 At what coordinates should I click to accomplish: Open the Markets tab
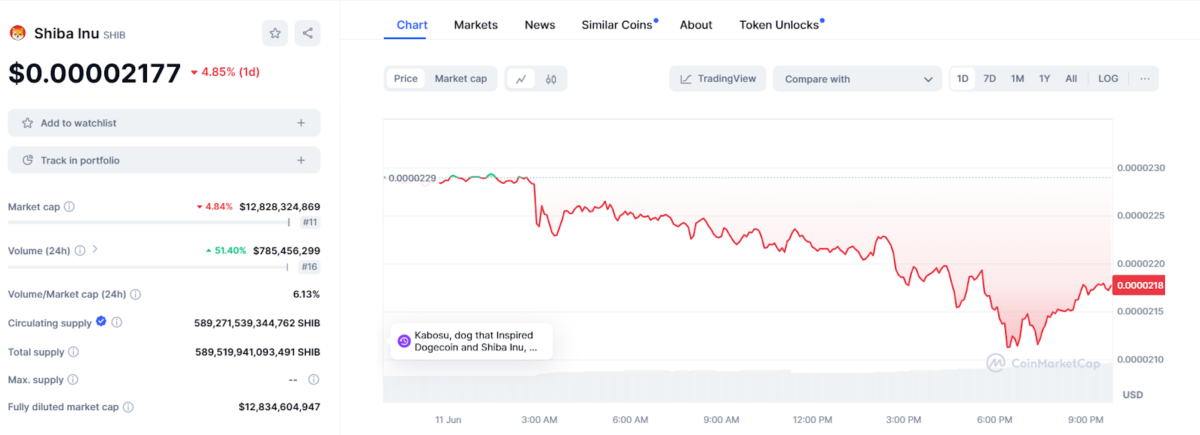pyautogui.click(x=476, y=24)
